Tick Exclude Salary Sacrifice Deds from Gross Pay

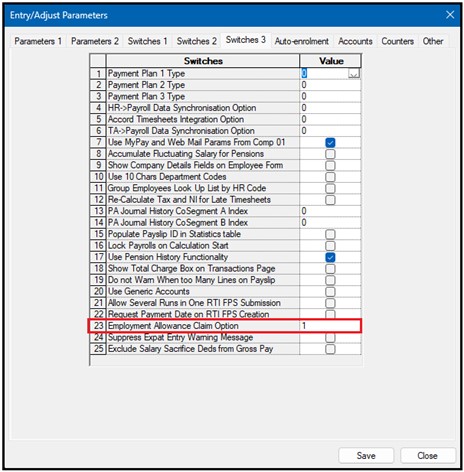click(x=330, y=349)
